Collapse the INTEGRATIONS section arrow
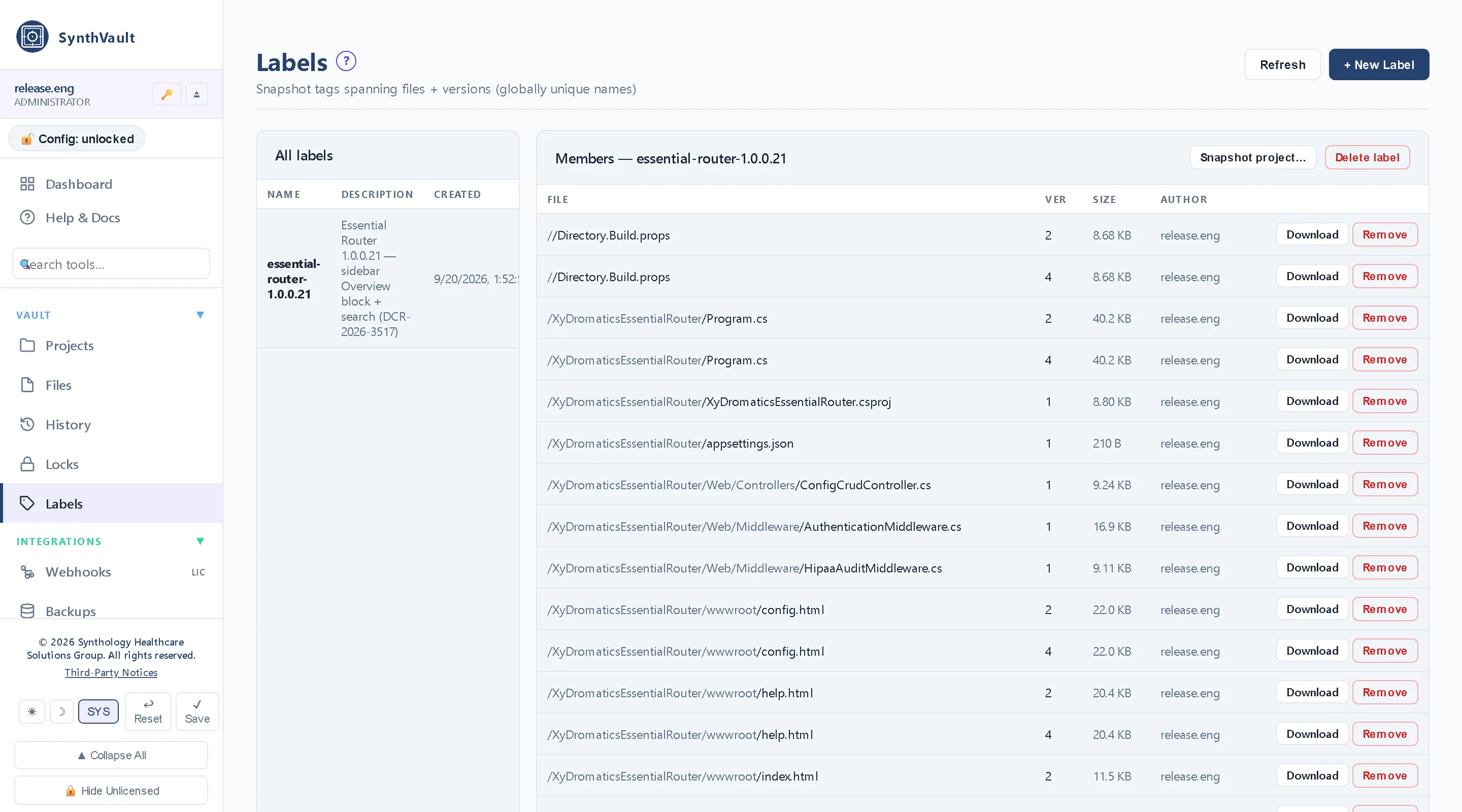Viewport: 1462px width, 812px height. pos(200,542)
